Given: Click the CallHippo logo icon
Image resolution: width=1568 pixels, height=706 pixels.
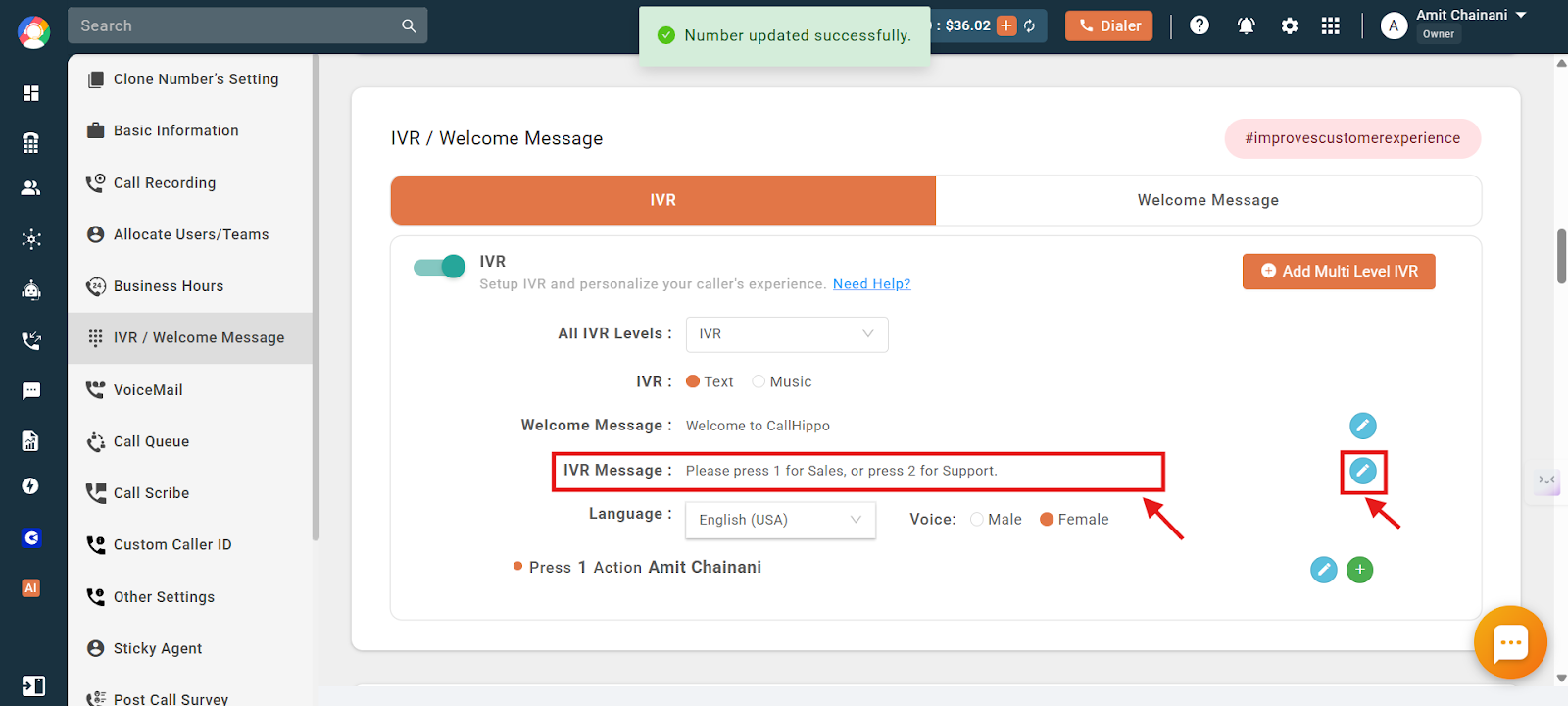Looking at the screenshot, I should (33, 31).
